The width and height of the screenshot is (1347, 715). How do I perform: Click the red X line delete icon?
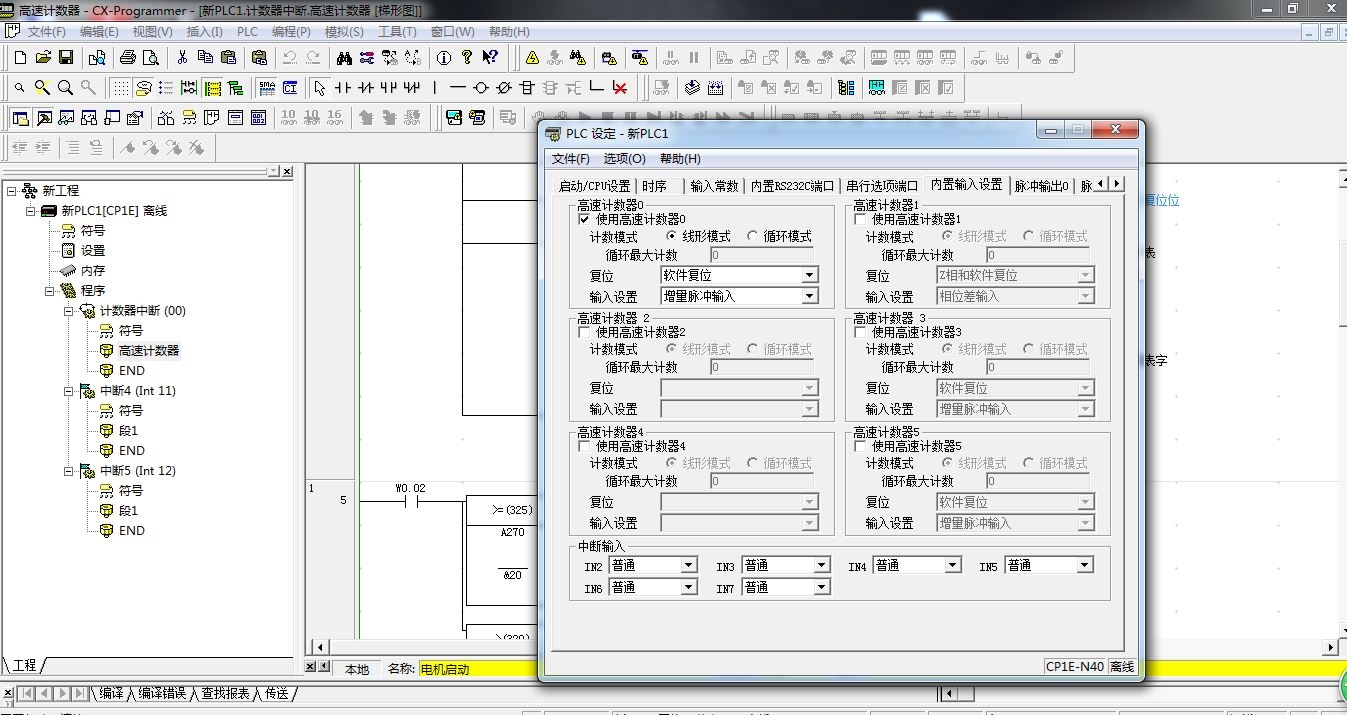[620, 88]
